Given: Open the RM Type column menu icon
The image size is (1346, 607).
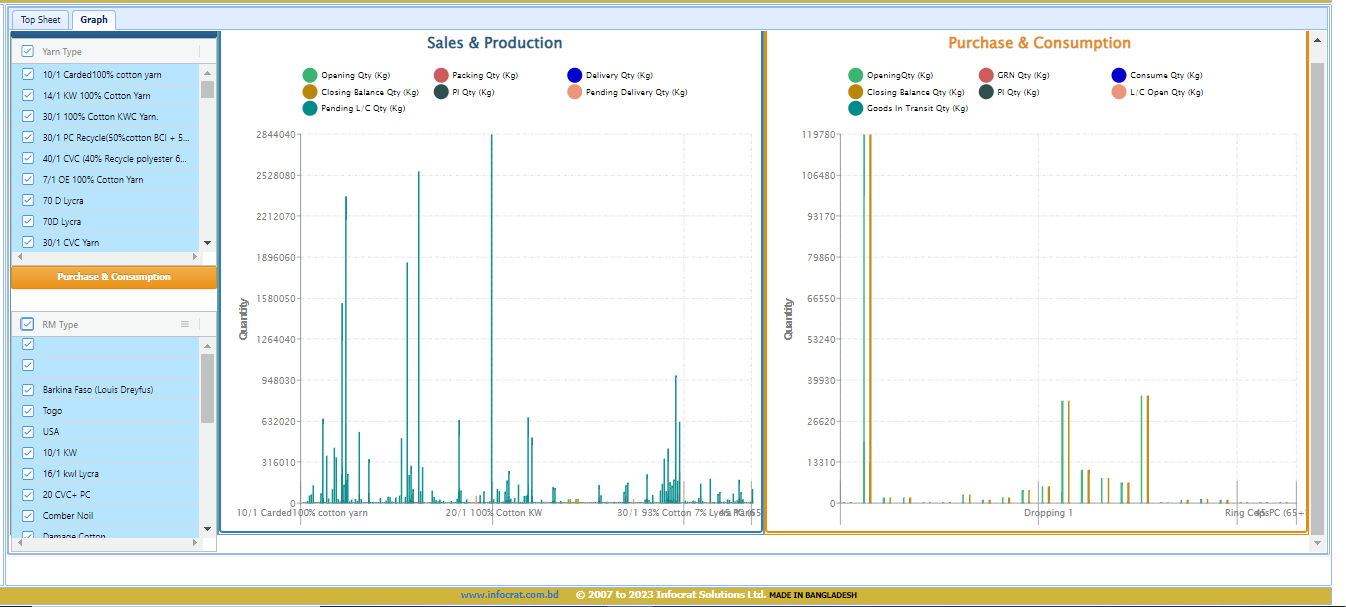Looking at the screenshot, I should 184,324.
